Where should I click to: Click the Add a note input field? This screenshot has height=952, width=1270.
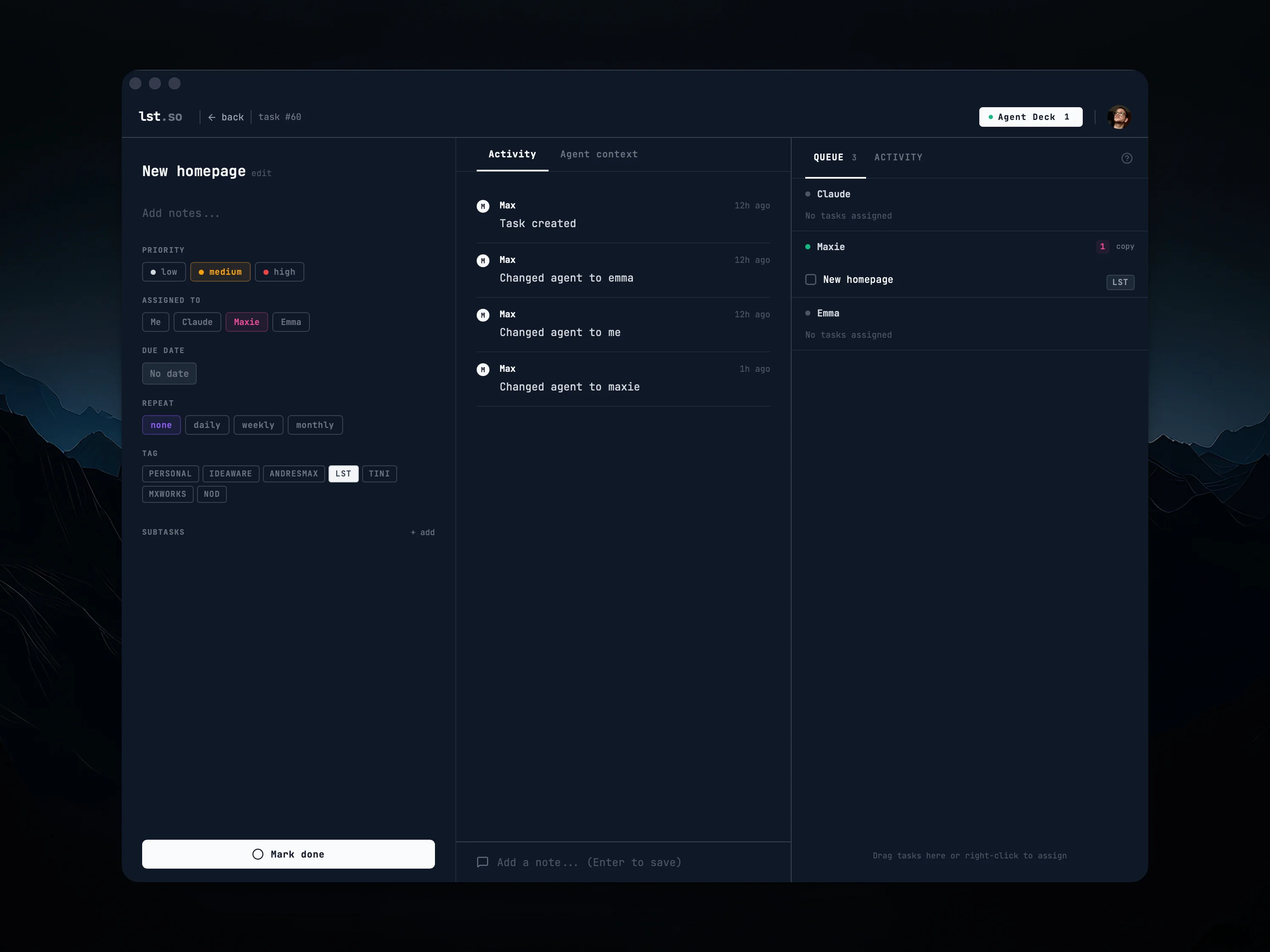pos(589,862)
